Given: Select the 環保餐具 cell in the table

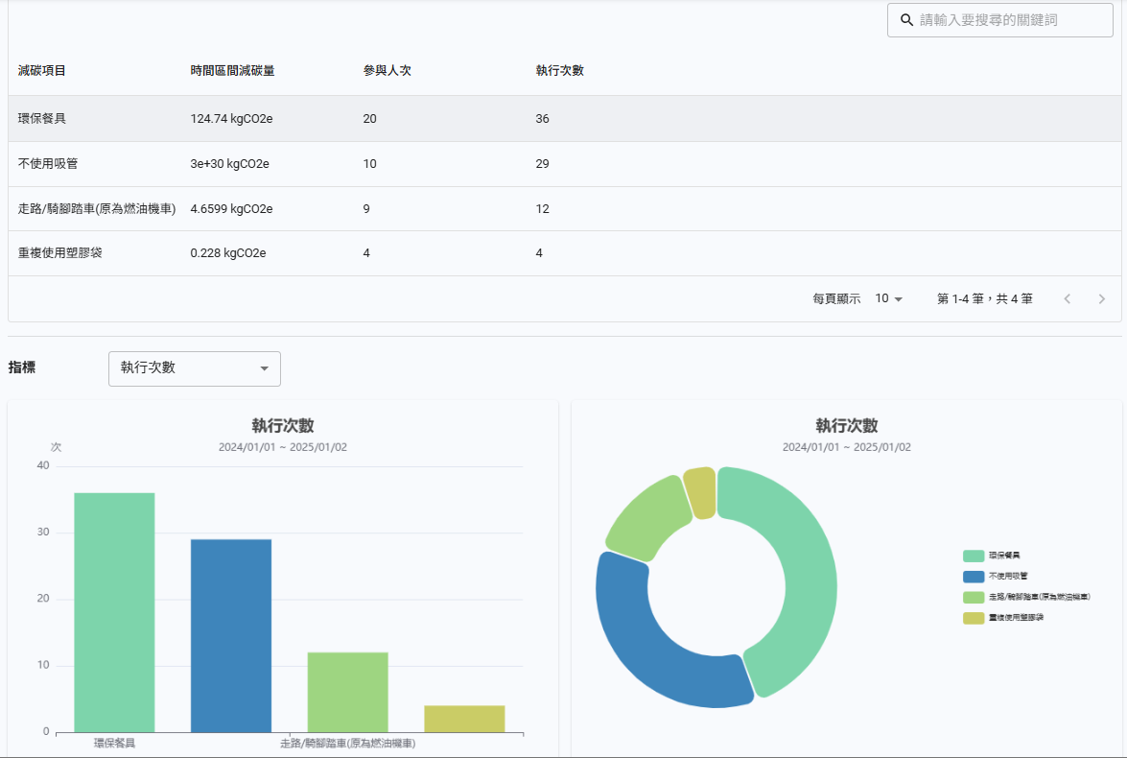Looking at the screenshot, I should (42, 119).
